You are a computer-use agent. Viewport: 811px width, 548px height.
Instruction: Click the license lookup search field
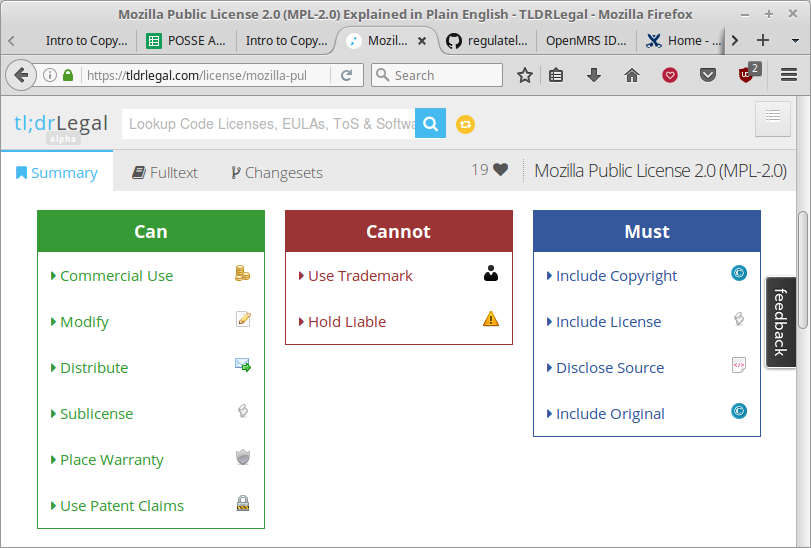pos(268,124)
